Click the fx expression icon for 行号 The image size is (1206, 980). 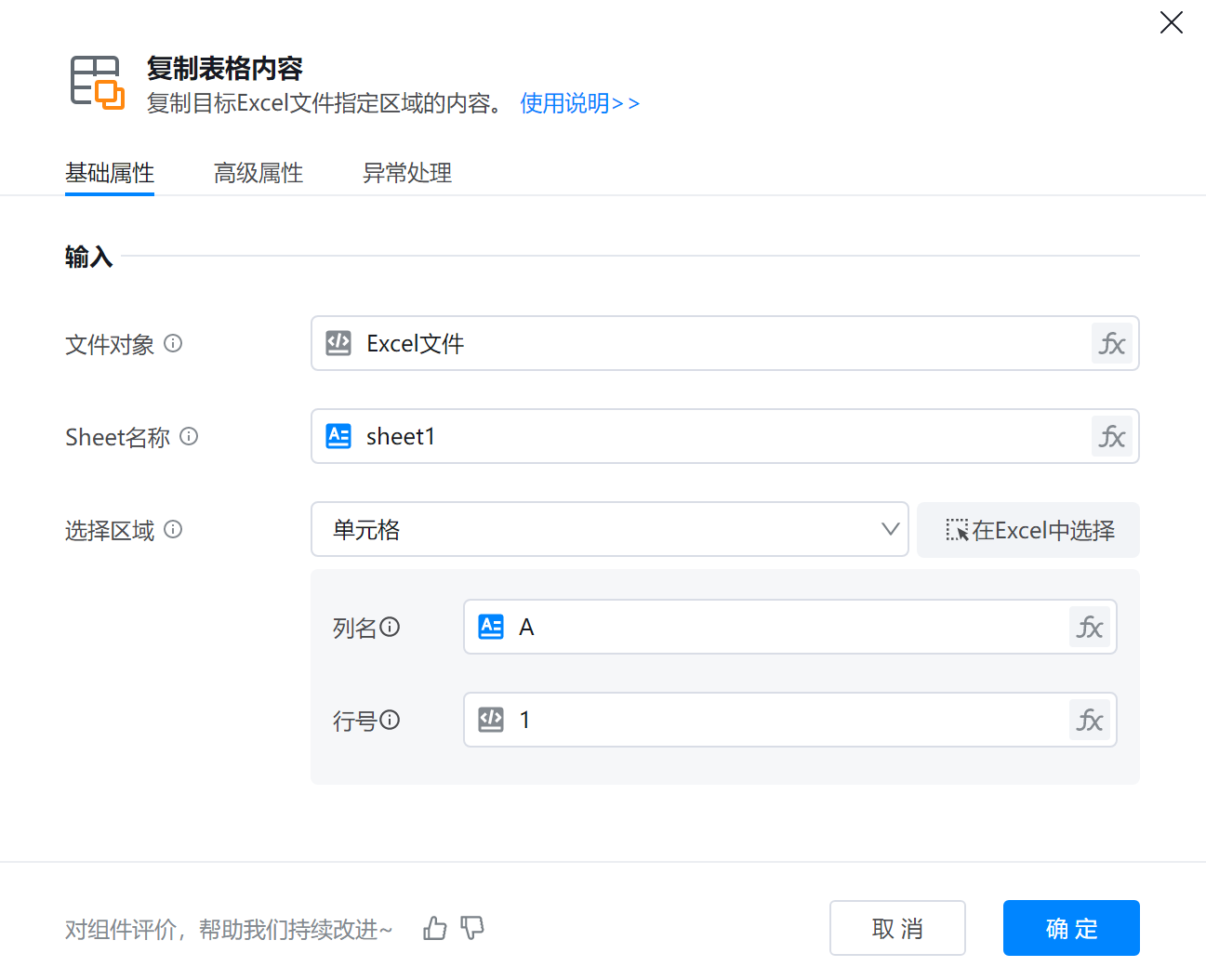1089,721
